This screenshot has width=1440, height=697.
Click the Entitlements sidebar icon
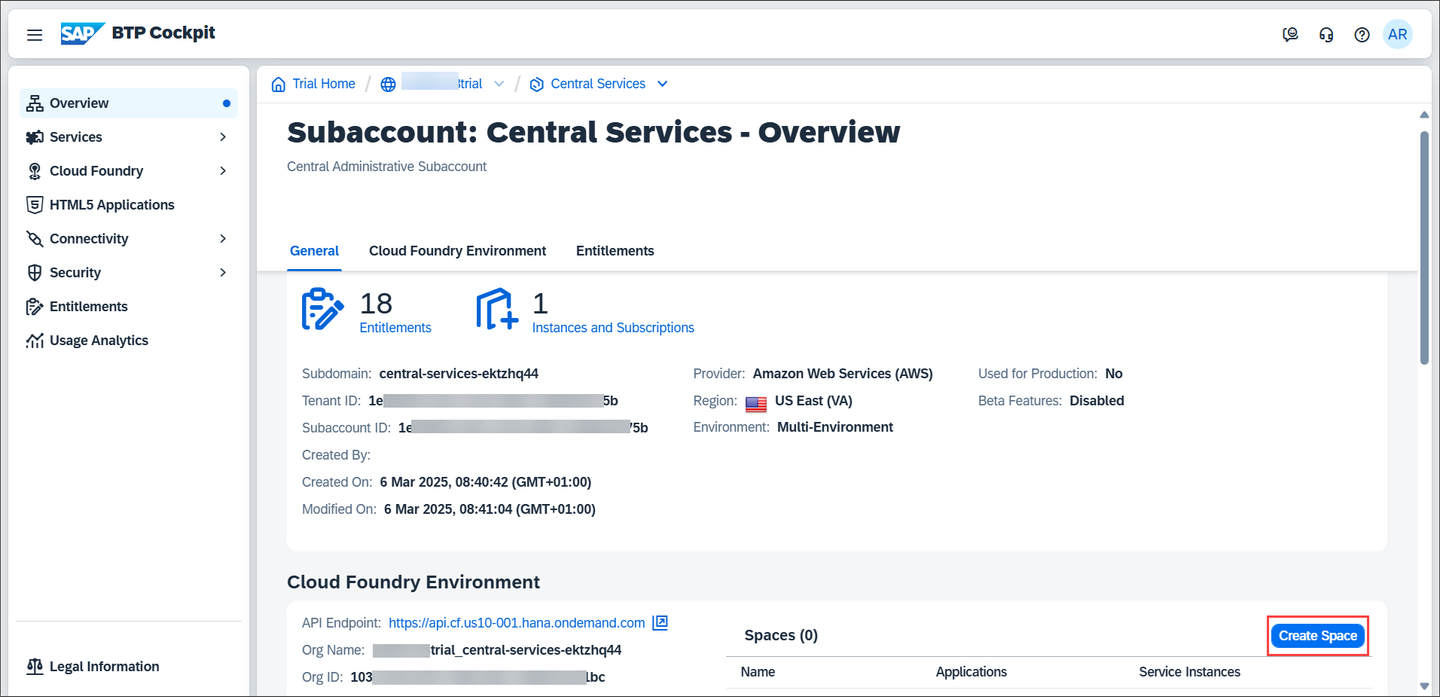[x=35, y=307]
